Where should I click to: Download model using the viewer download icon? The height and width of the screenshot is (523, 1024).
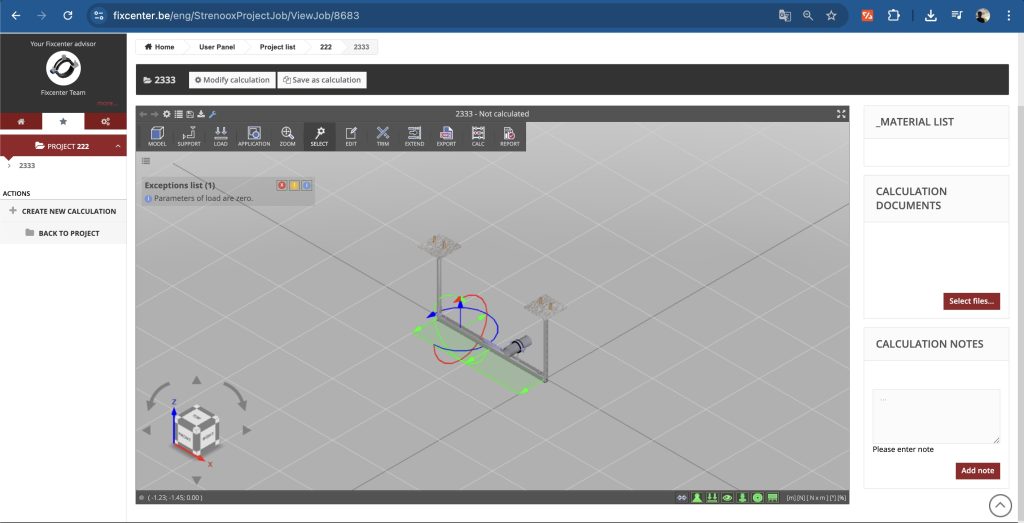tap(201, 114)
